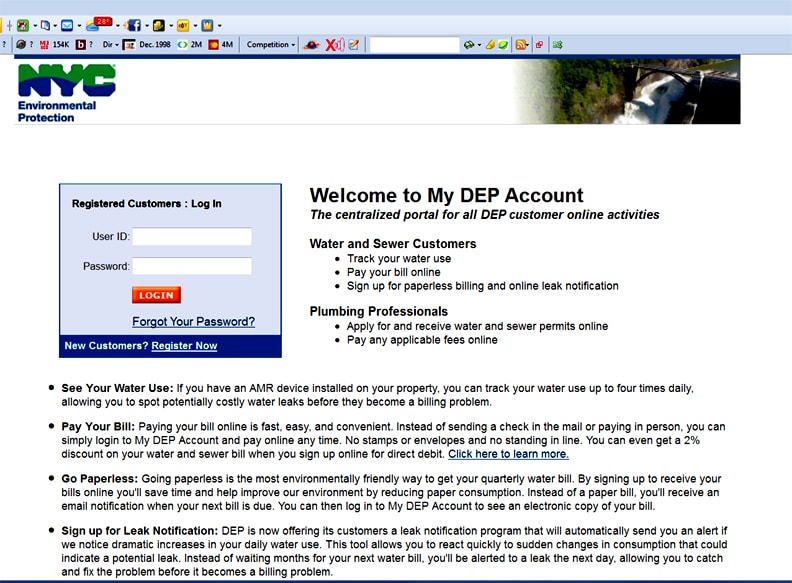Click the blue-green ring icon showing 2M
This screenshot has height=583, width=792.
click(x=182, y=44)
